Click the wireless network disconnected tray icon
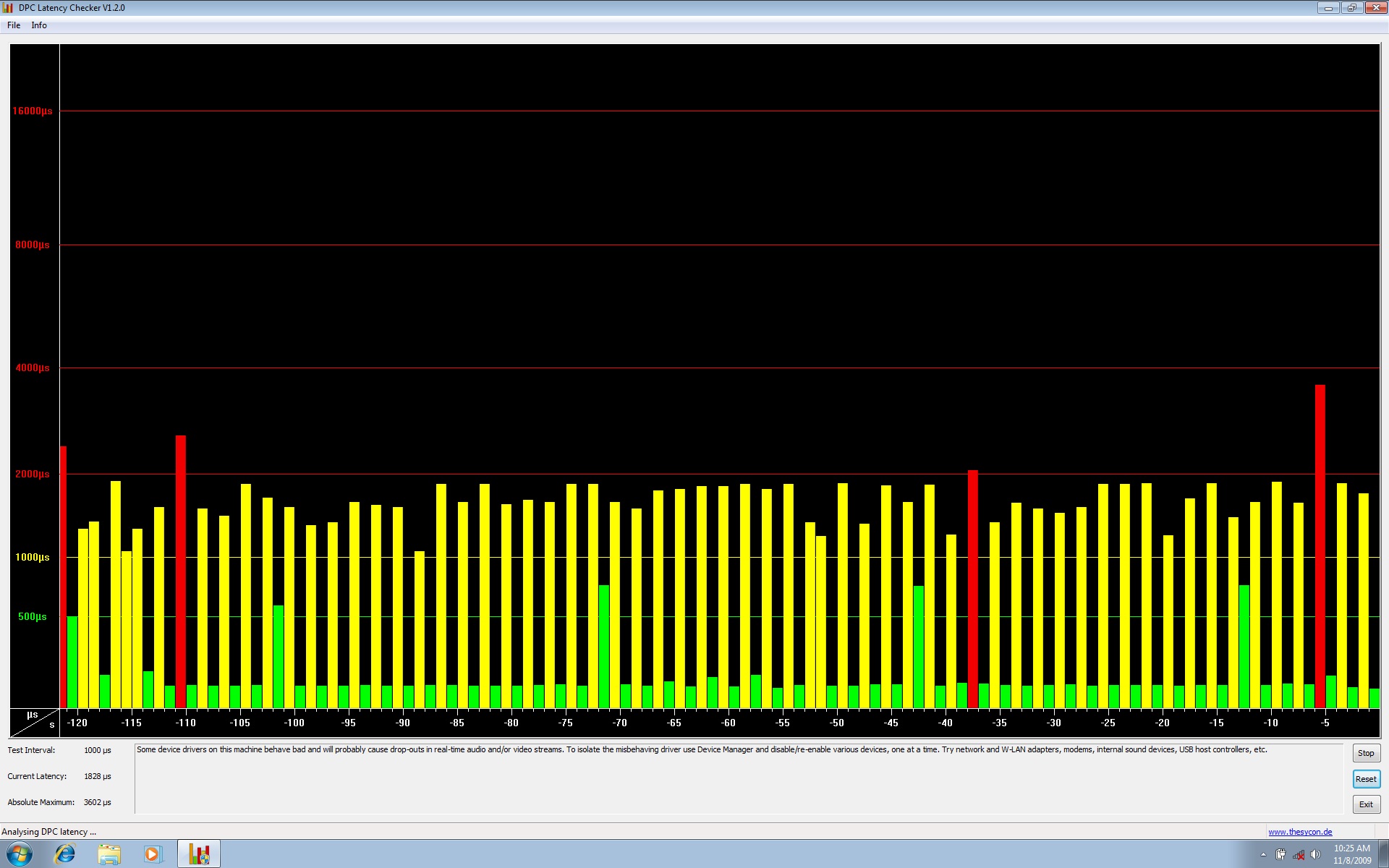Image resolution: width=1389 pixels, height=868 pixels. [1299, 855]
